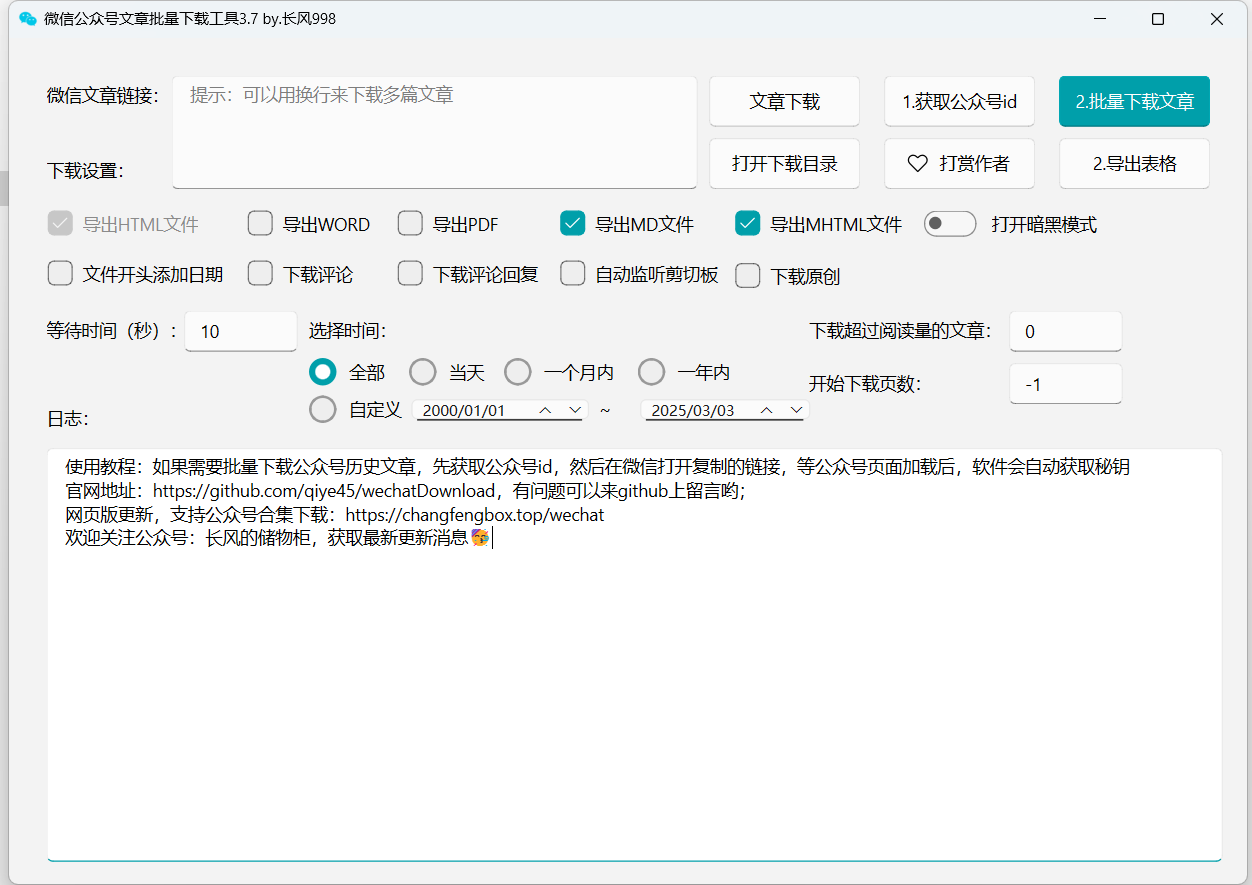Click the 使用教程 line in the log

pos(598,467)
